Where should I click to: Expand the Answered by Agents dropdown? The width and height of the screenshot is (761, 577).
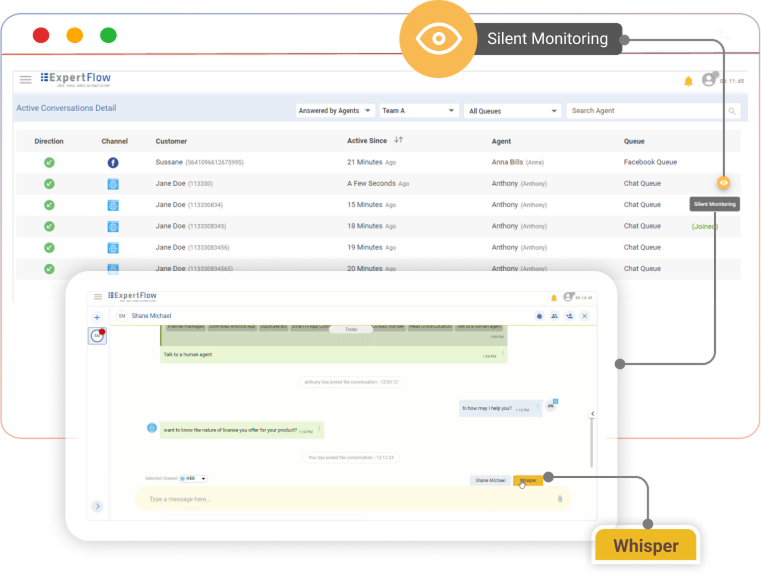(335, 111)
